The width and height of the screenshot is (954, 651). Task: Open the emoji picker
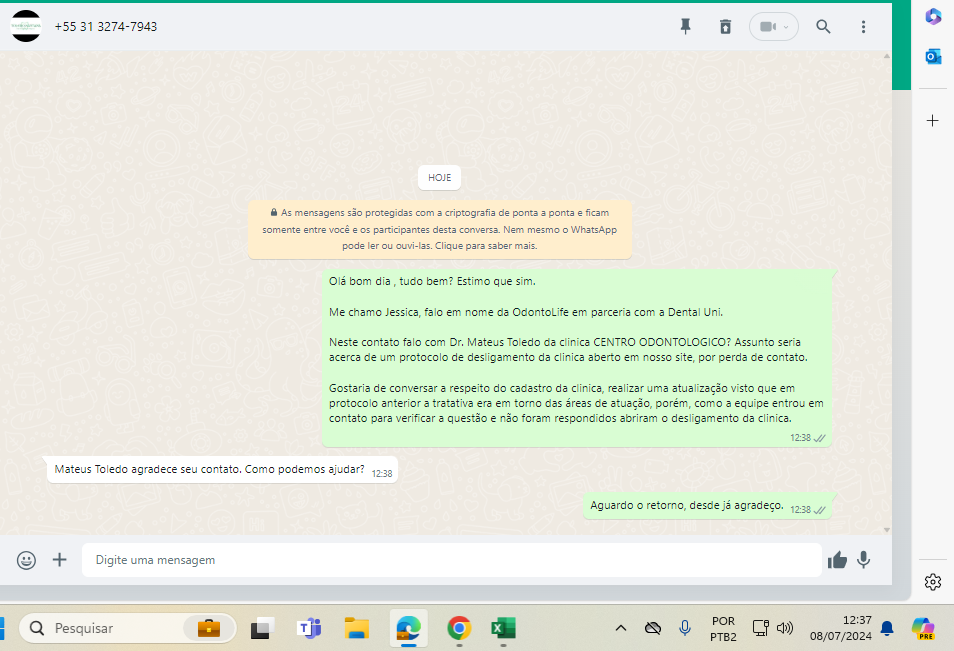pyautogui.click(x=26, y=560)
